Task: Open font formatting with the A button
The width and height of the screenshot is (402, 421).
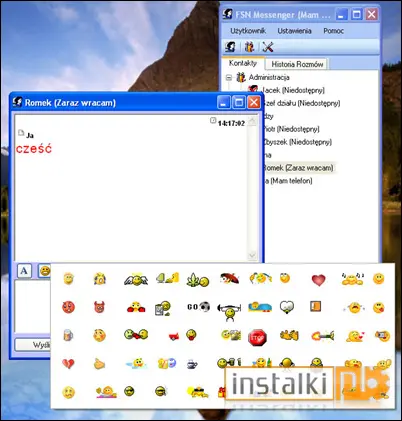Action: pyautogui.click(x=24, y=271)
